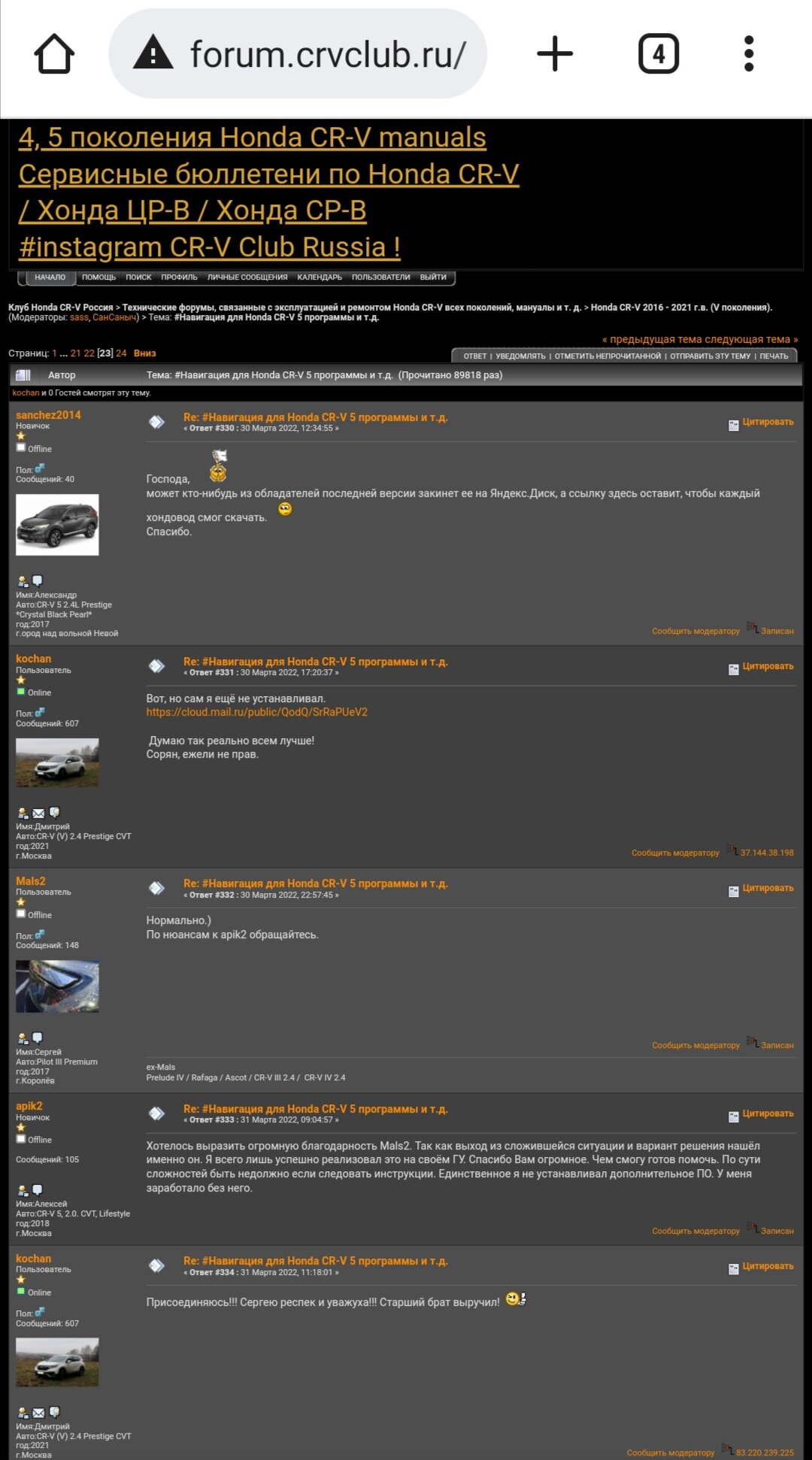812x1460 pixels.
Task: Open the cloud.mail.ru link in kochan's post
Action: click(x=257, y=713)
